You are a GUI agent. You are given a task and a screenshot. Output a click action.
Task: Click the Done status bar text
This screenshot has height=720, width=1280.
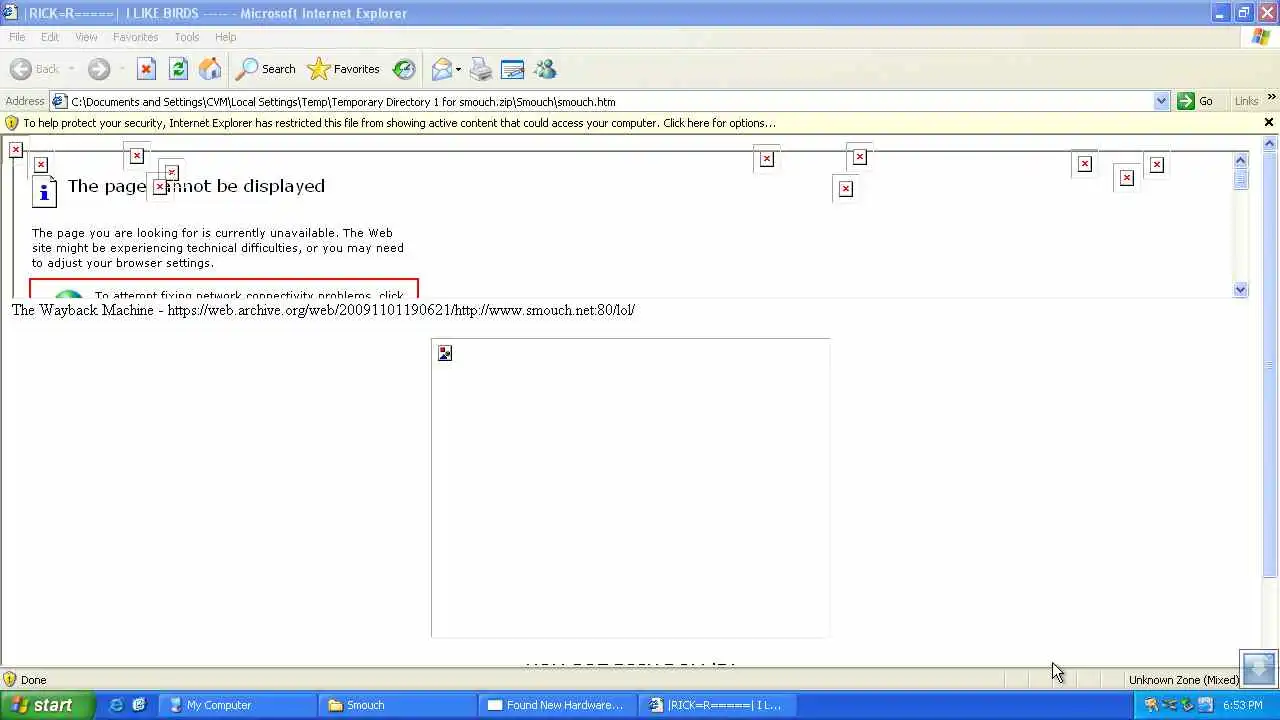tap(34, 680)
